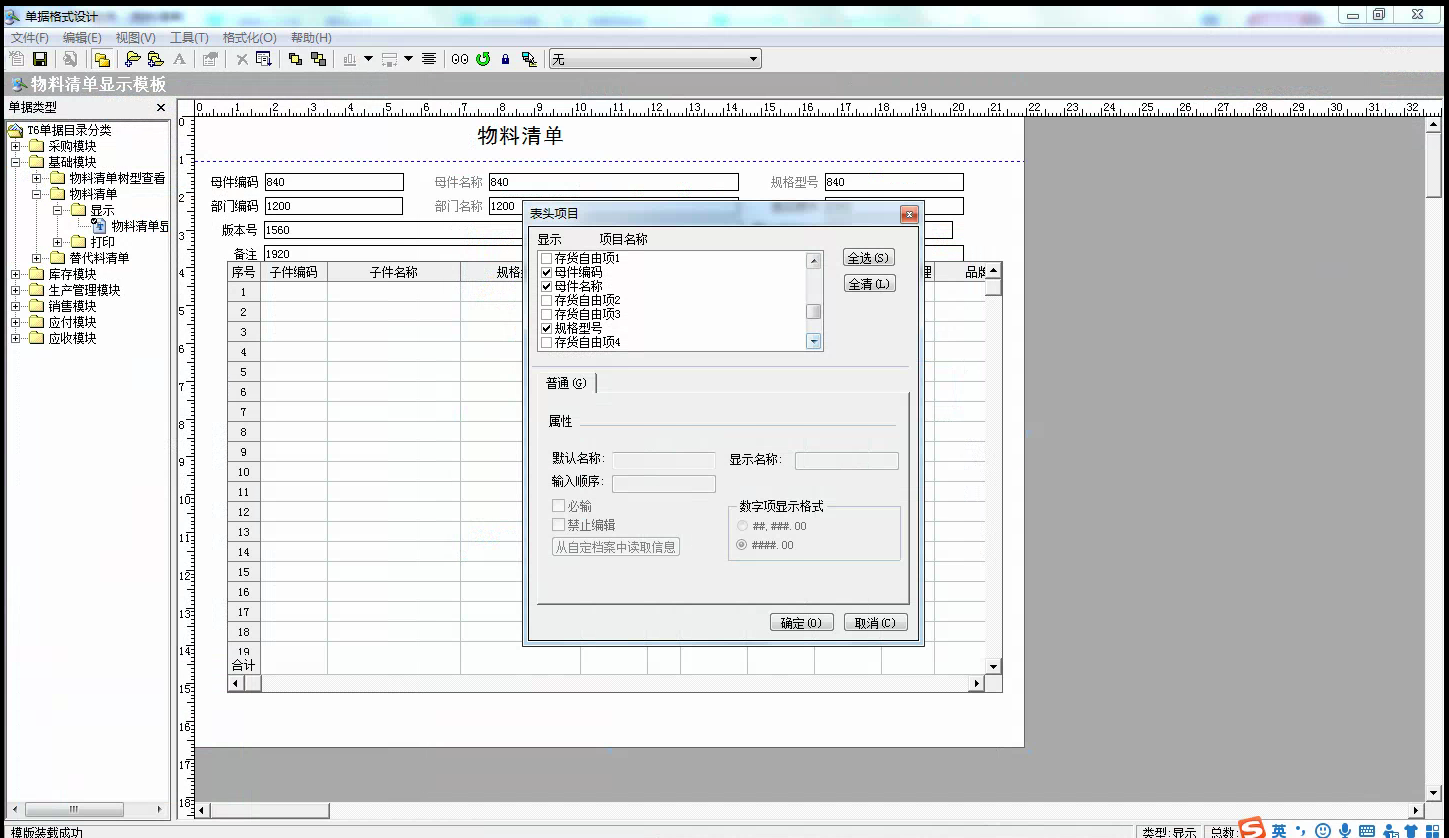Click the send-to-back layer icon
The height and width of the screenshot is (838, 1449).
[319, 59]
